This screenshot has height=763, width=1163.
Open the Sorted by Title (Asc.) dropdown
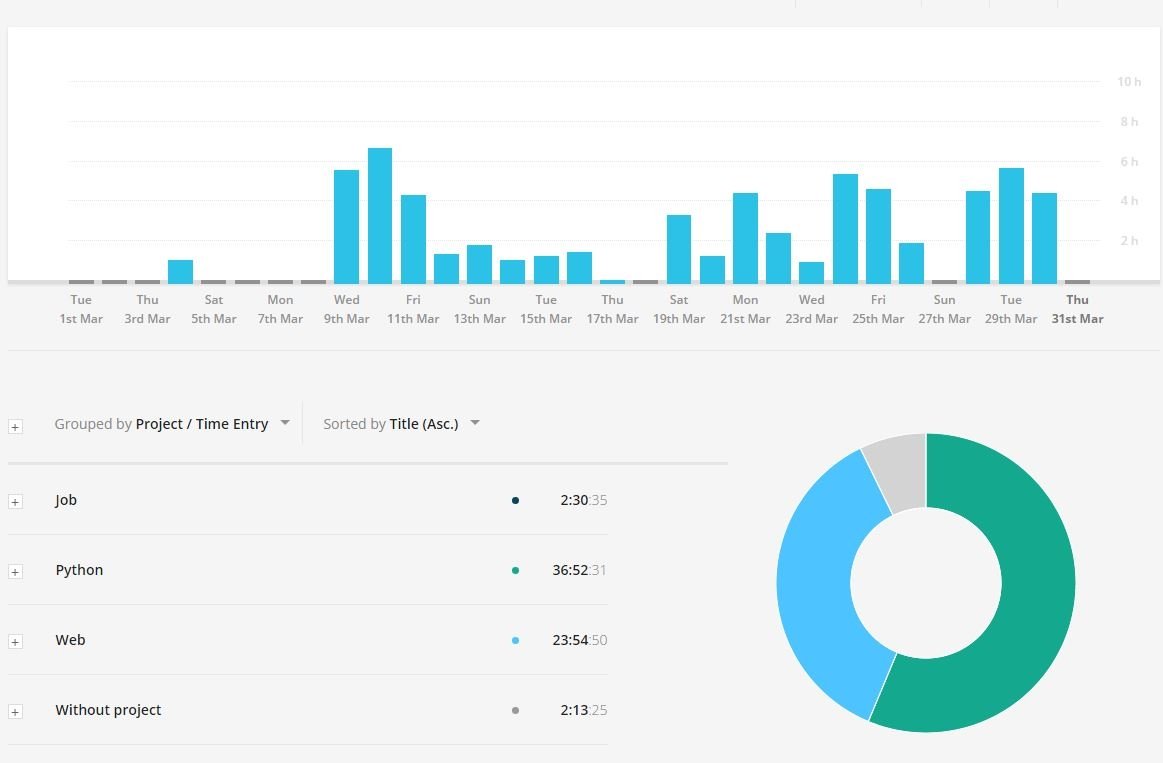(401, 424)
